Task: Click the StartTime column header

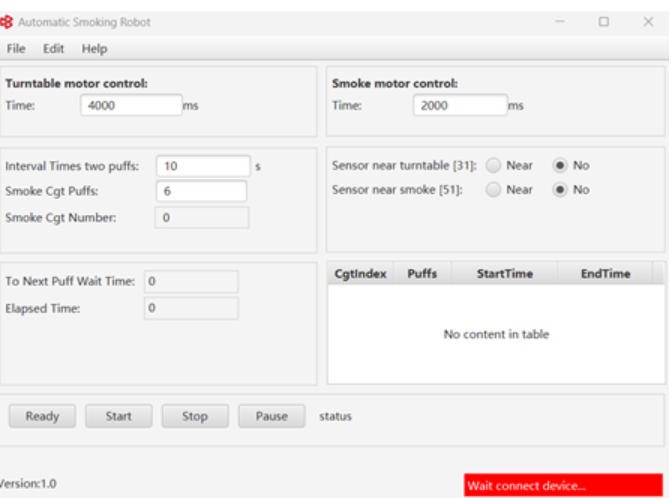Action: tap(505, 273)
